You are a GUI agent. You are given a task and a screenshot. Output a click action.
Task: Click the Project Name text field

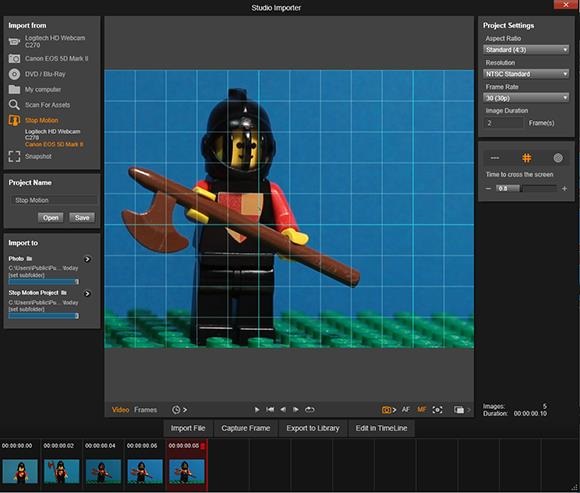point(54,200)
